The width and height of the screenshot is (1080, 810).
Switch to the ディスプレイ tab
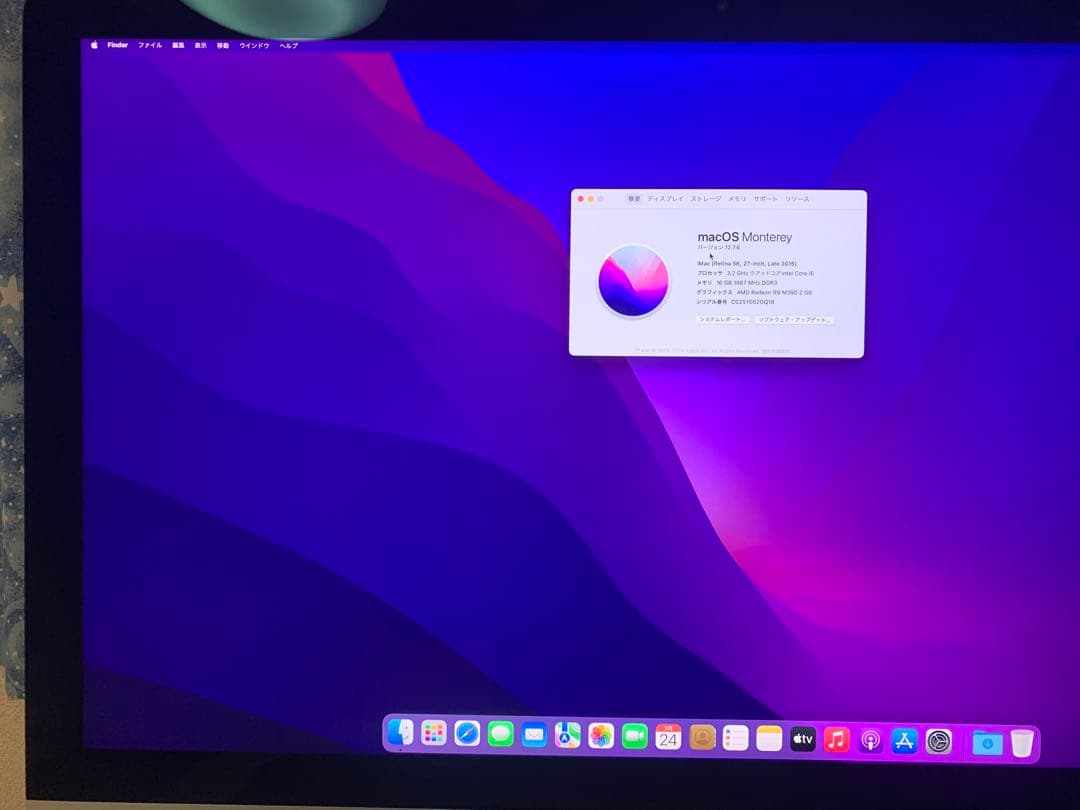(665, 199)
